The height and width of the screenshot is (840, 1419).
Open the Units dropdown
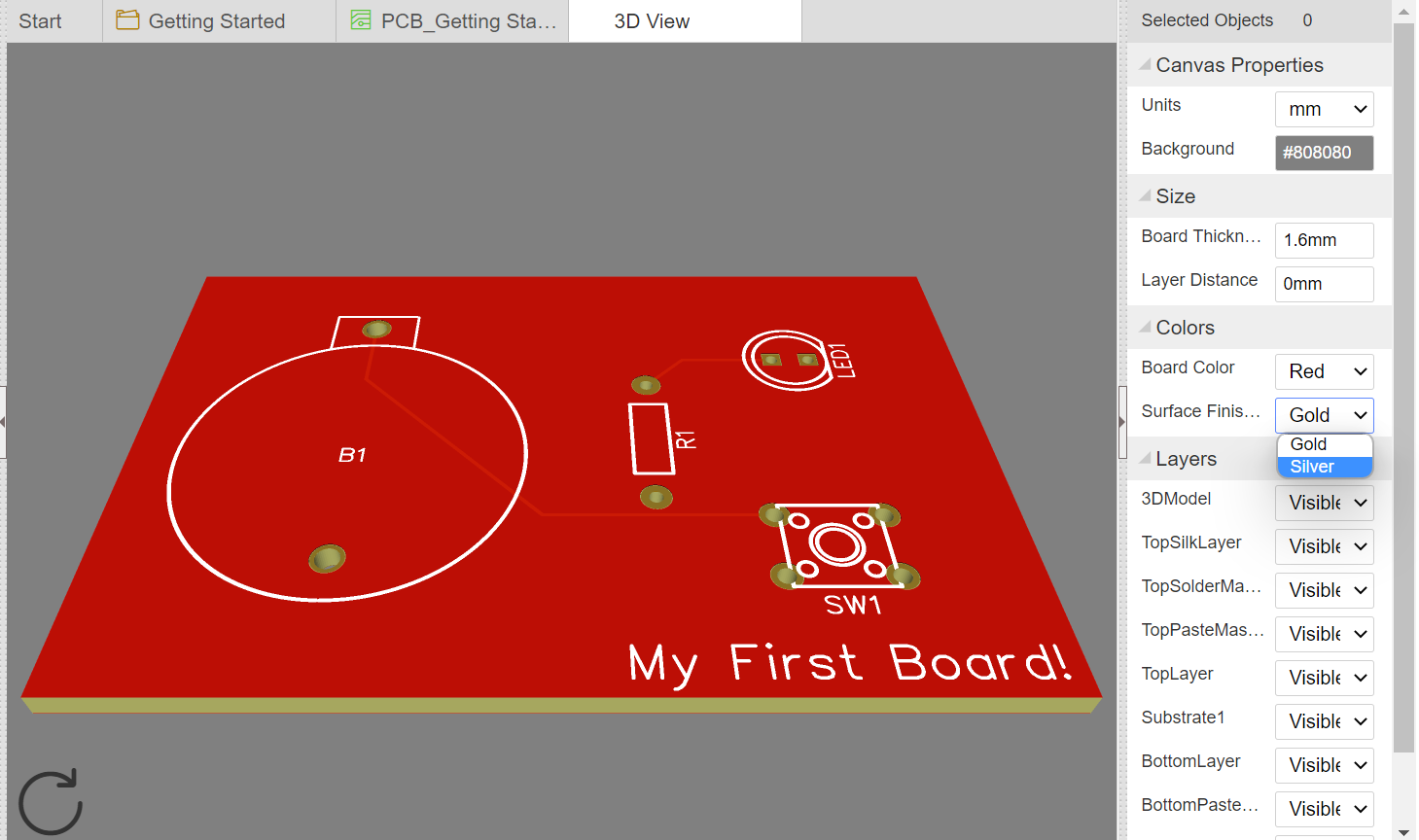1324,109
